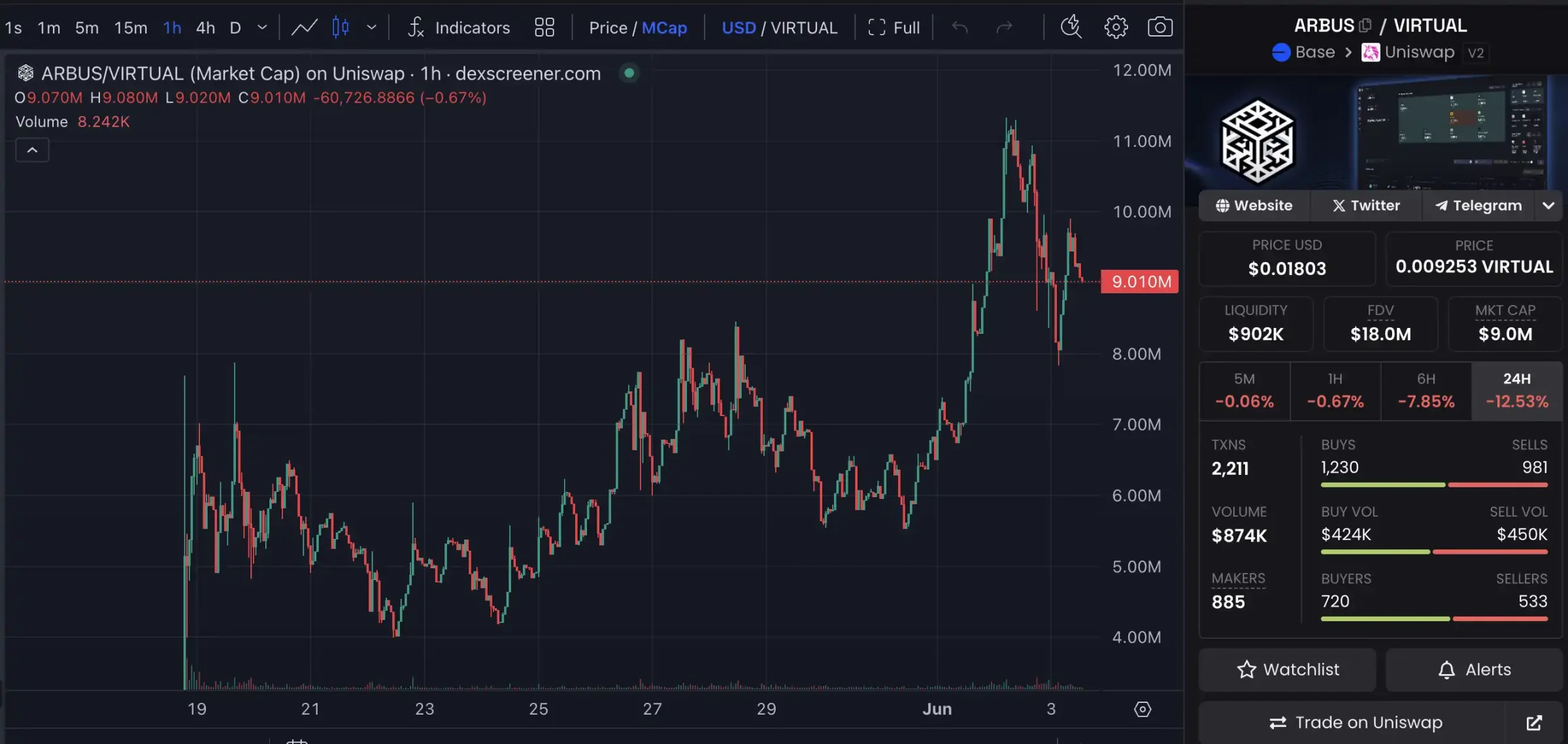Select the line chart style icon
The width and height of the screenshot is (1568, 744).
click(304, 27)
